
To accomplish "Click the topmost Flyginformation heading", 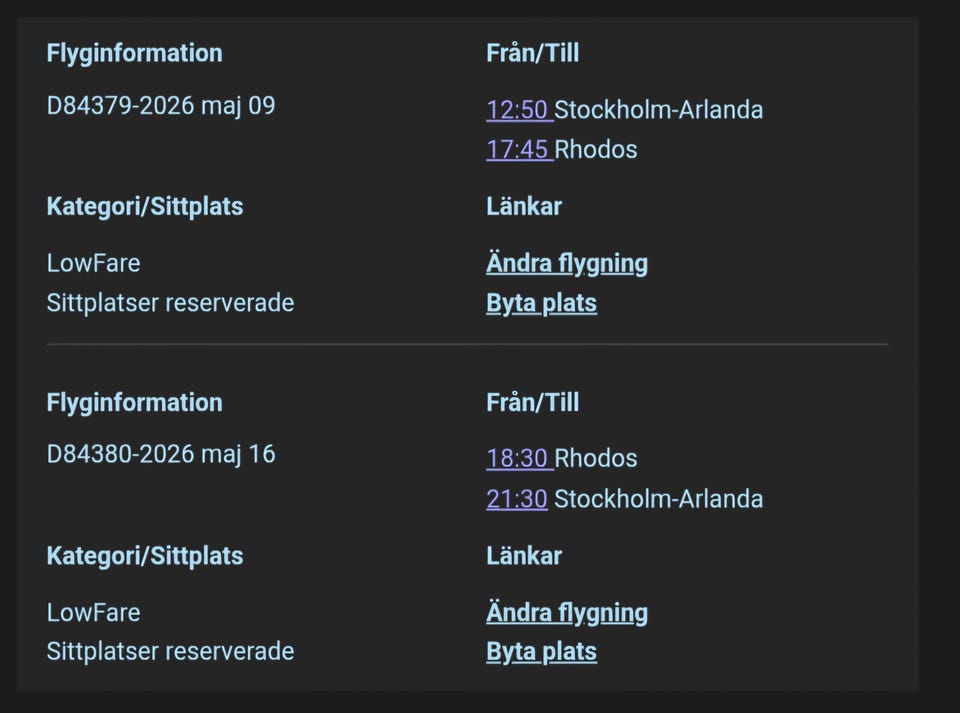I will (x=134, y=53).
